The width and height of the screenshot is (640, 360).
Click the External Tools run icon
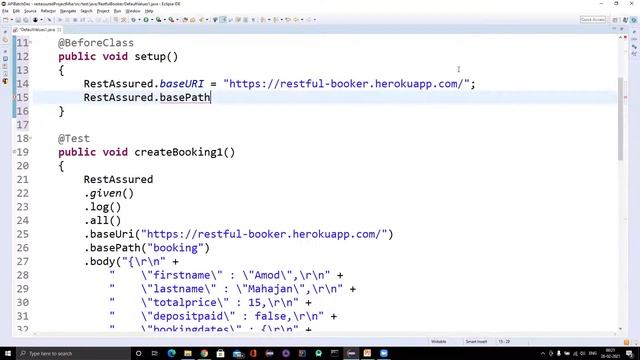tap(171, 20)
